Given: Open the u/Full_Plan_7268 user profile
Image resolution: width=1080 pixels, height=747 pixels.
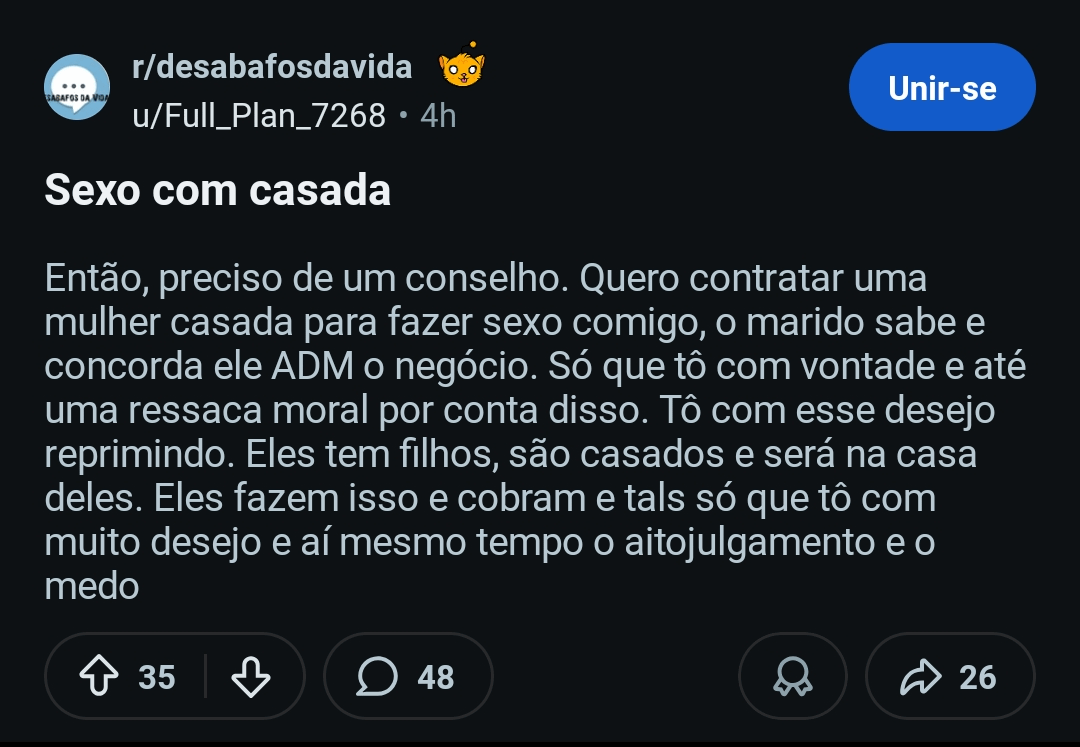Looking at the screenshot, I should (259, 116).
